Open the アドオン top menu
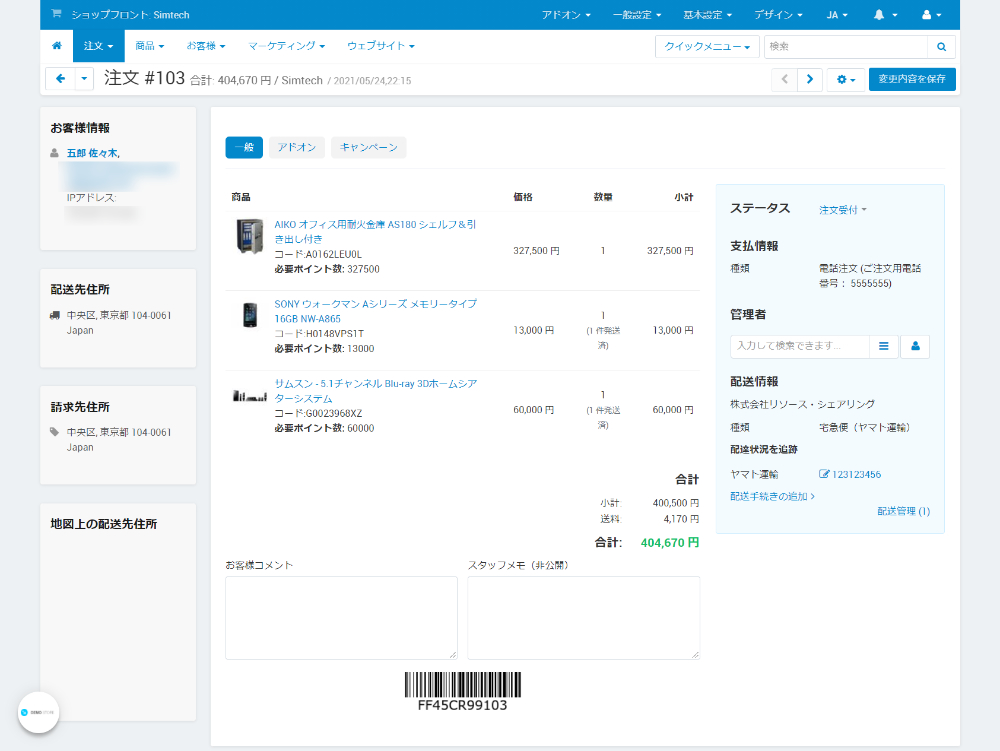Viewport: 1000px width, 751px height. tap(566, 15)
